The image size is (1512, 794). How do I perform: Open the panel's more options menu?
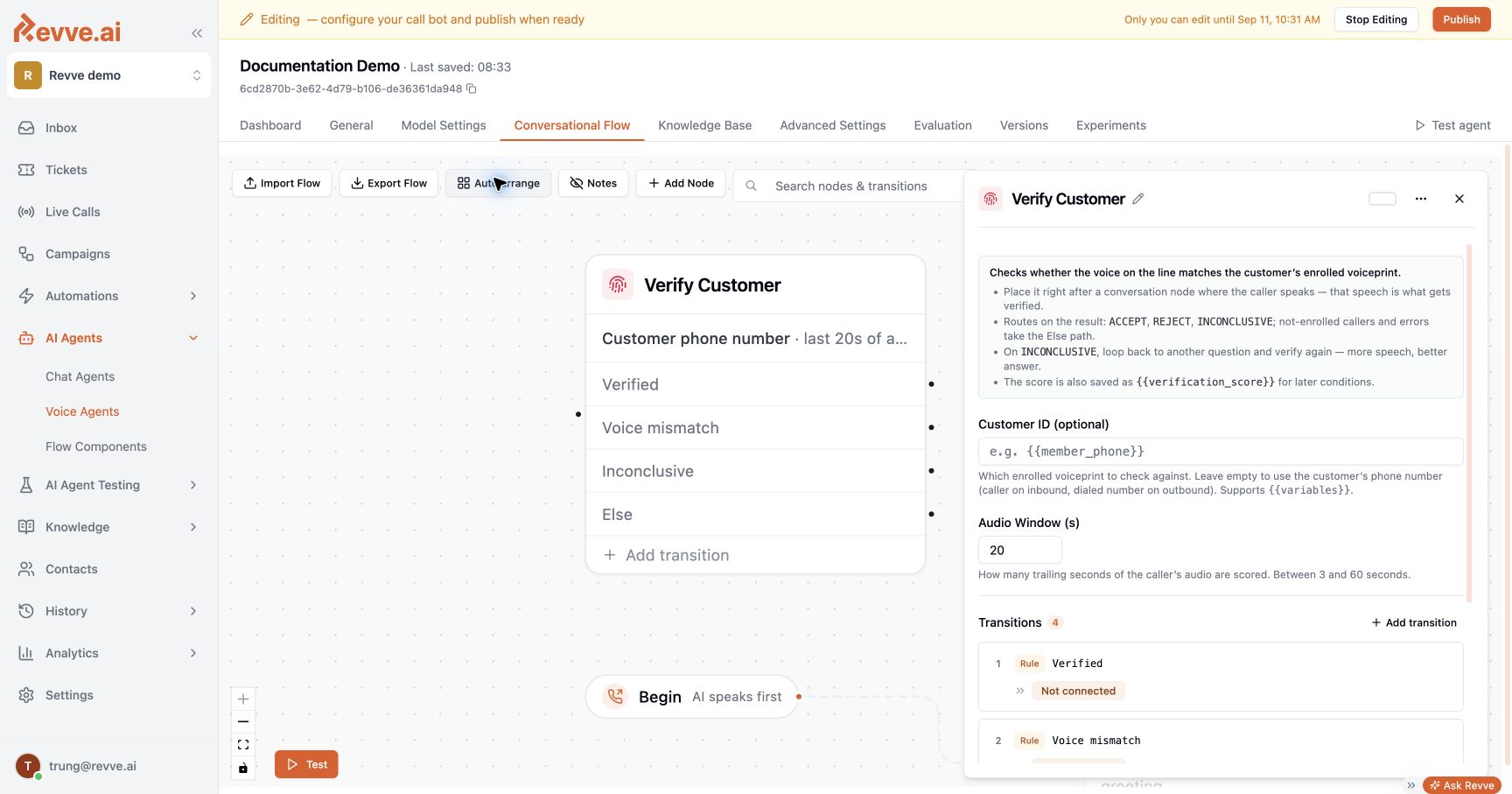pyautogui.click(x=1421, y=199)
